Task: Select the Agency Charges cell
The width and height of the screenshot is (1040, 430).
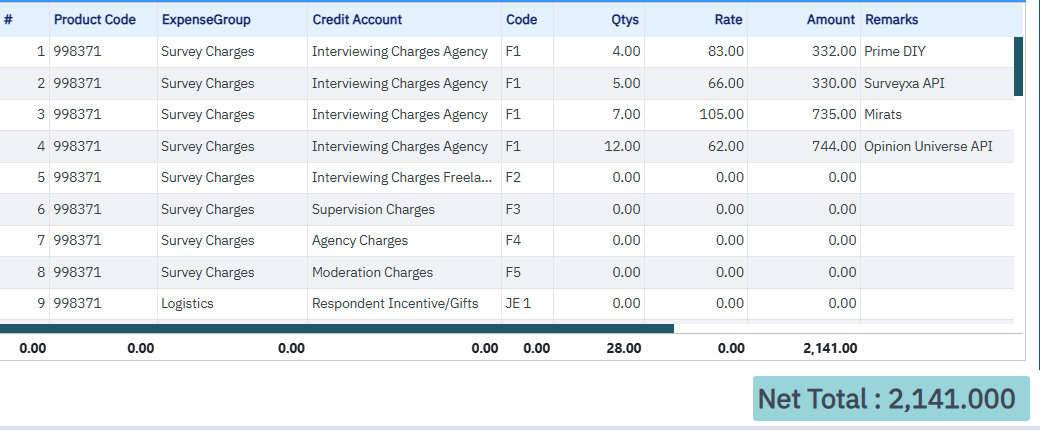Action: pos(404,241)
